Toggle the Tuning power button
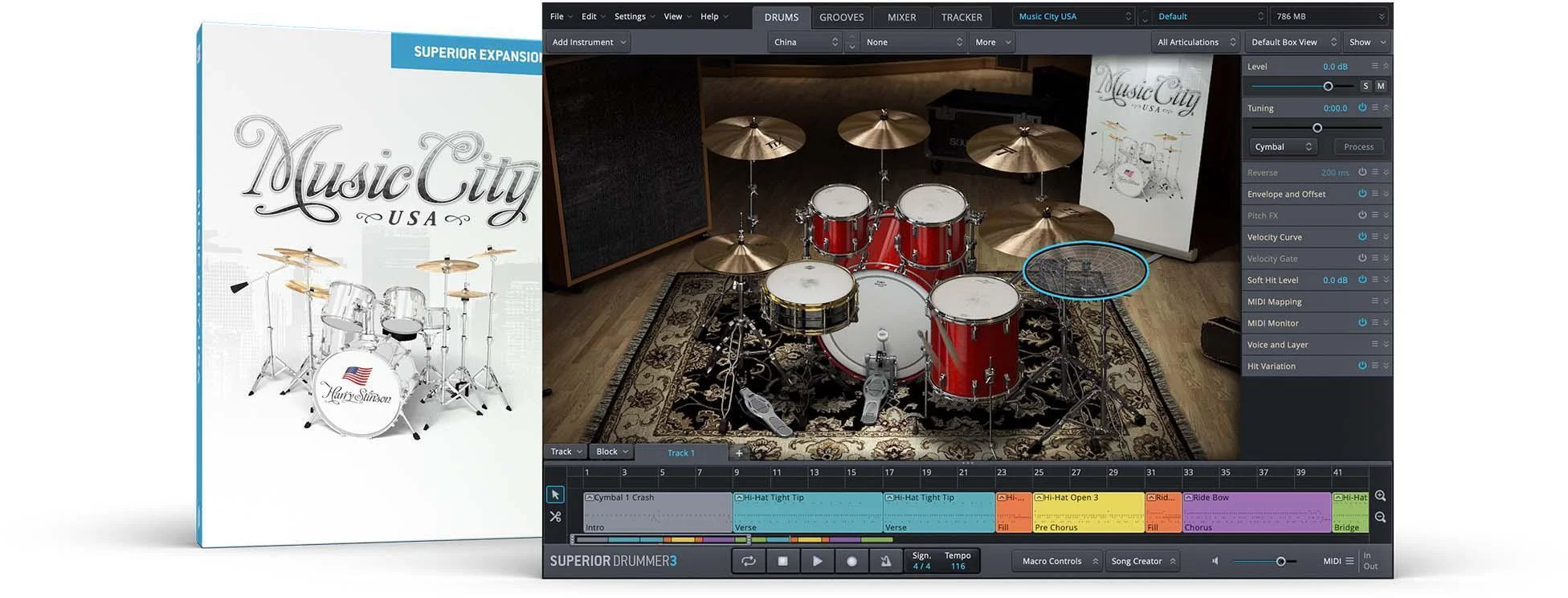Image resolution: width=1568 pixels, height=598 pixels. pos(1362,107)
